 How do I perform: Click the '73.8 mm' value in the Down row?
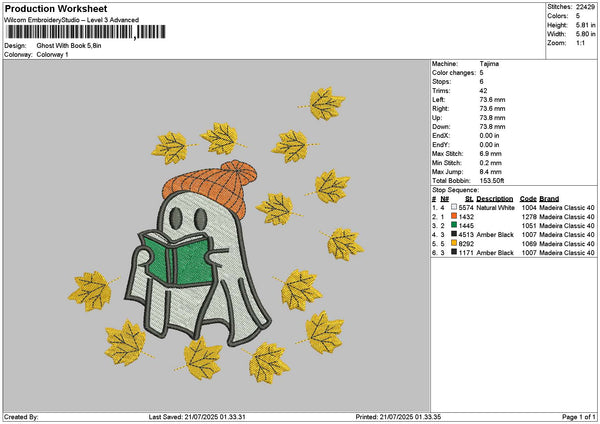pyautogui.click(x=492, y=127)
